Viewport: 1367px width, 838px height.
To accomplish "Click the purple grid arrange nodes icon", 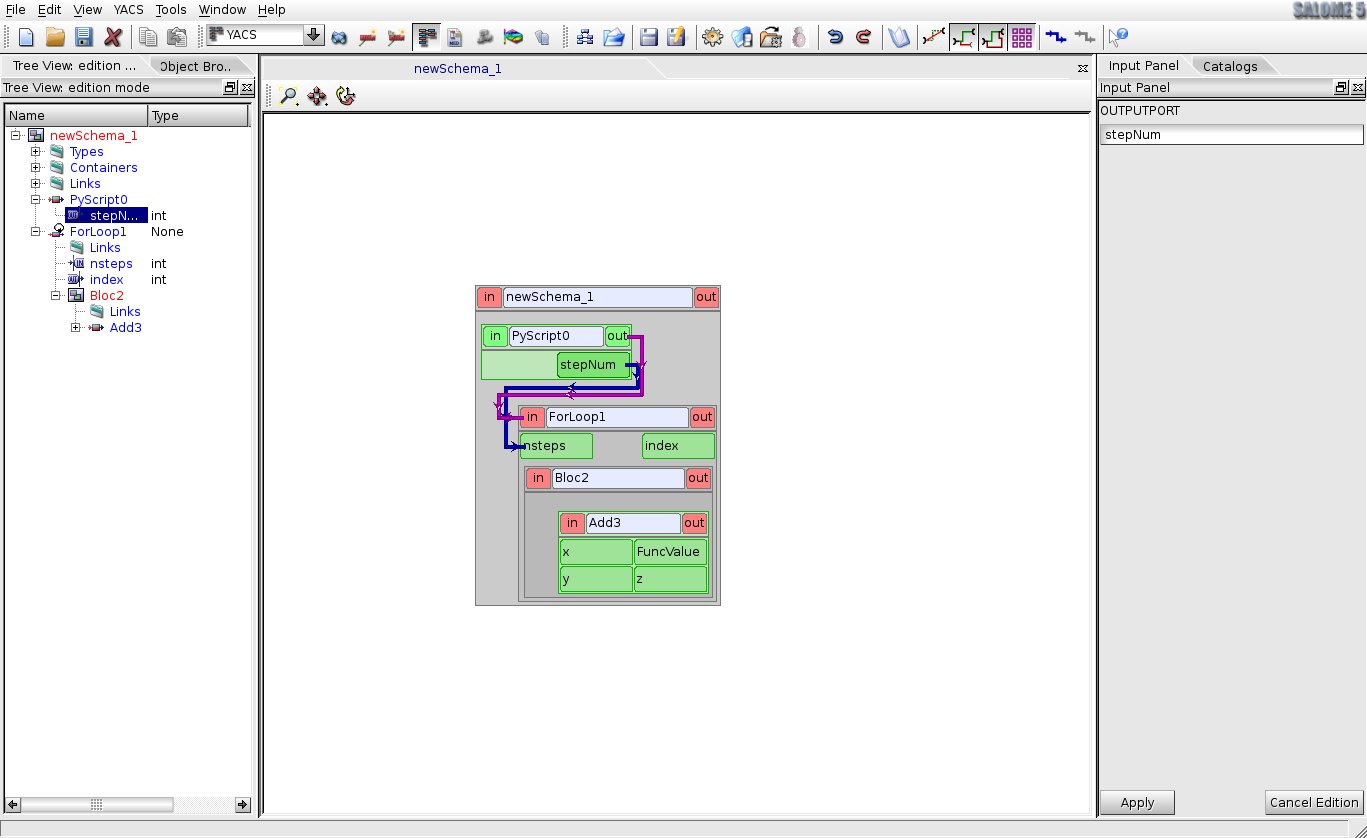I will tap(1022, 37).
